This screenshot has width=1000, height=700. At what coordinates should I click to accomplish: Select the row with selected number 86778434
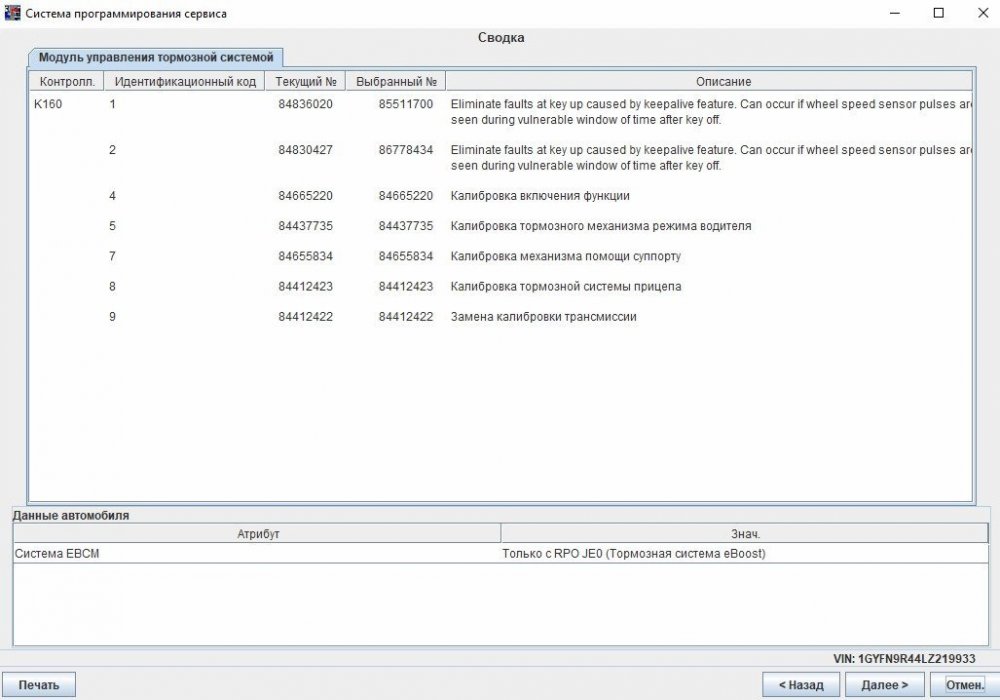click(405, 150)
